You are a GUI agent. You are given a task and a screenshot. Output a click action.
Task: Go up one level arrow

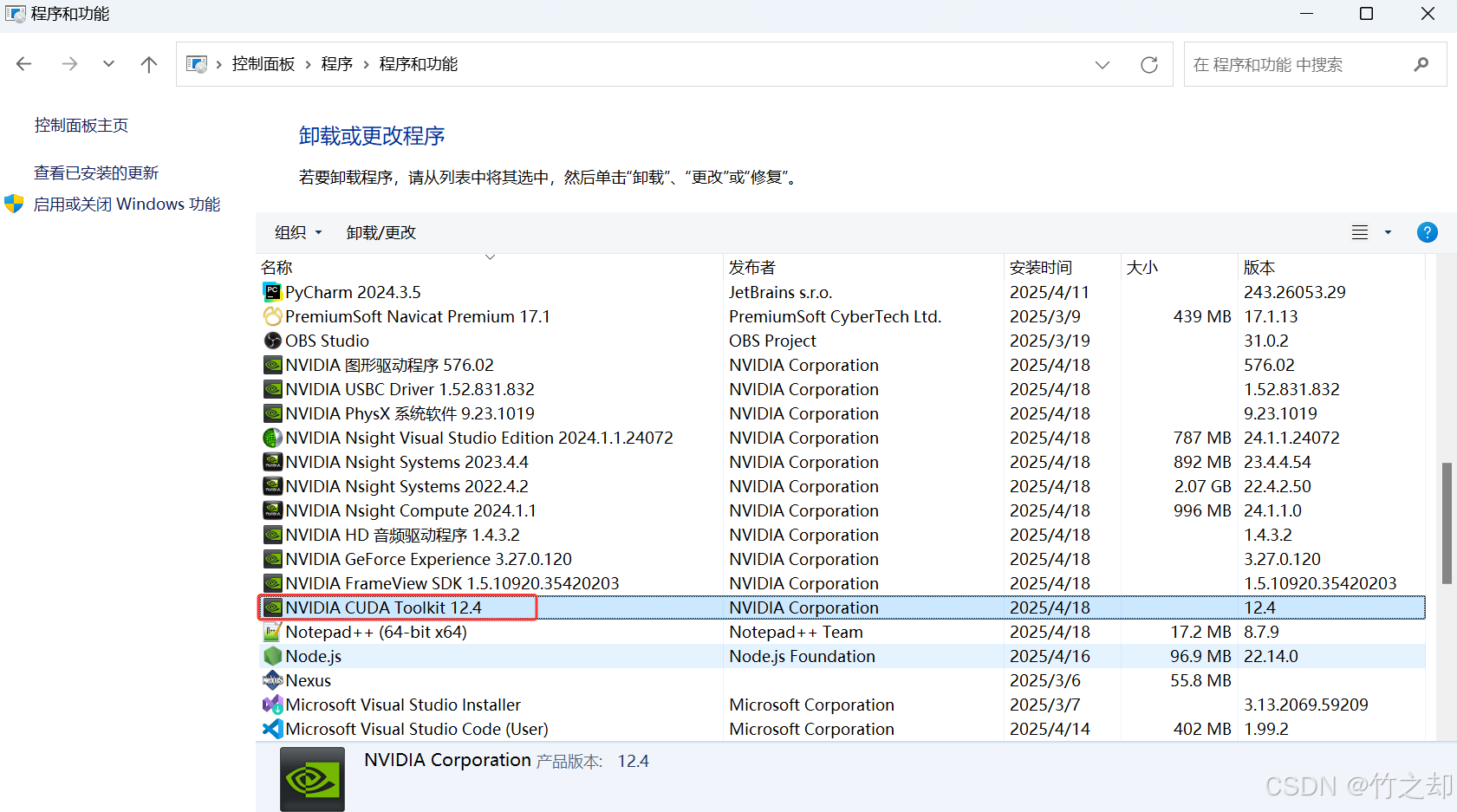point(149,64)
